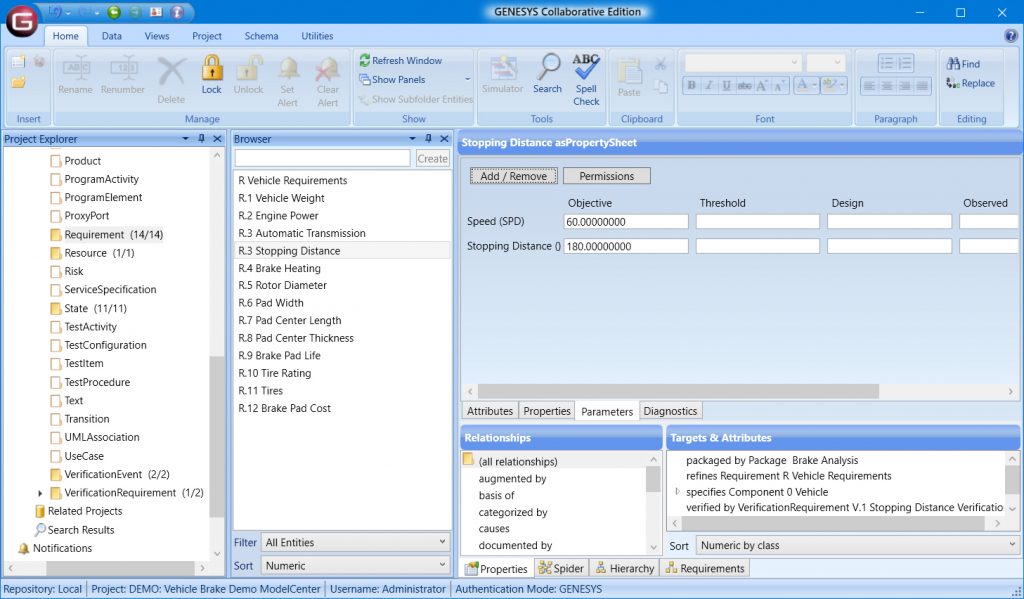Viewport: 1024px width, 599px height.
Task: Click the Objective field for Speed (SPD)
Action: coord(627,221)
